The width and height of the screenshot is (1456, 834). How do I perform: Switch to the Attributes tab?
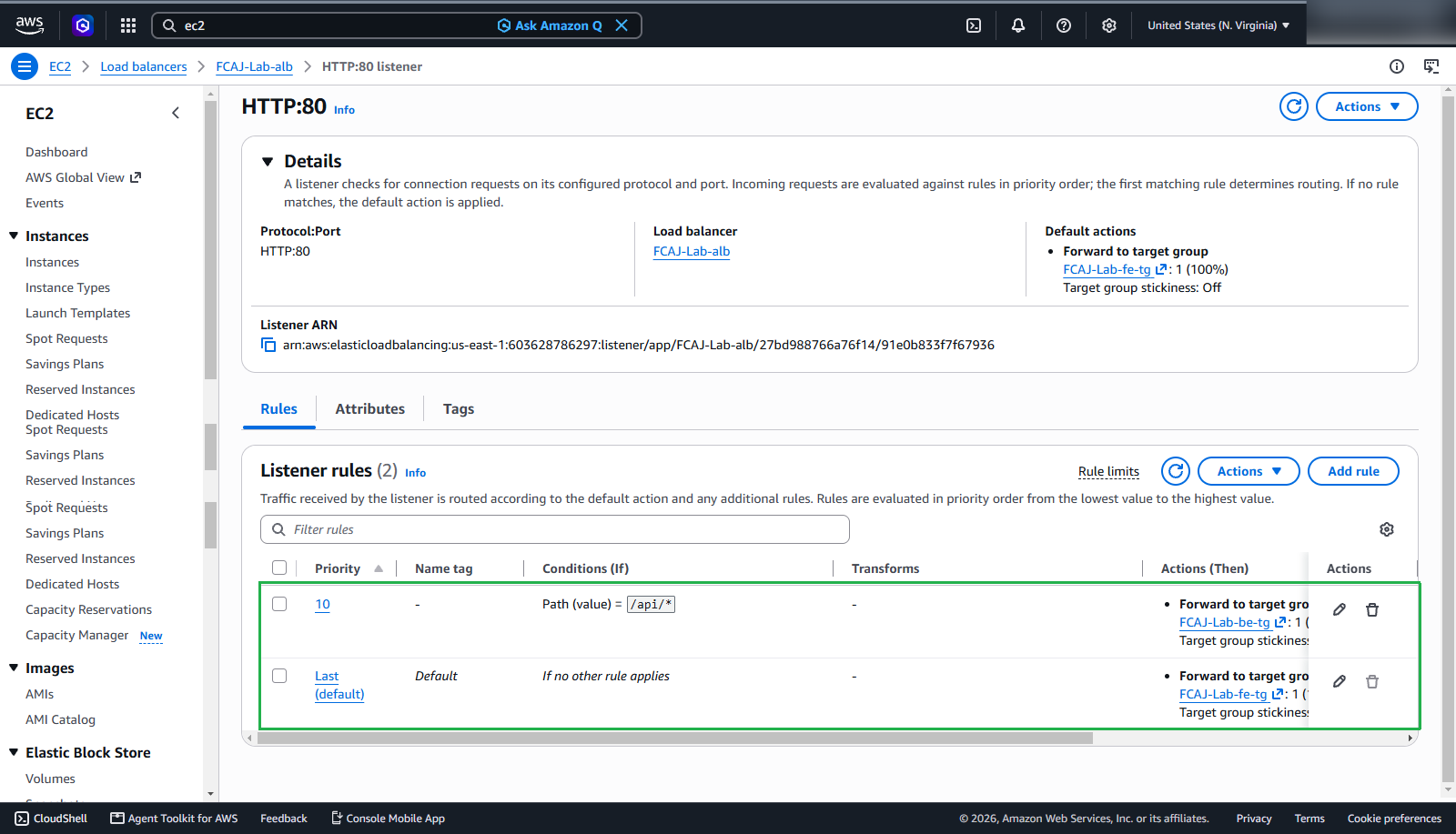370,409
